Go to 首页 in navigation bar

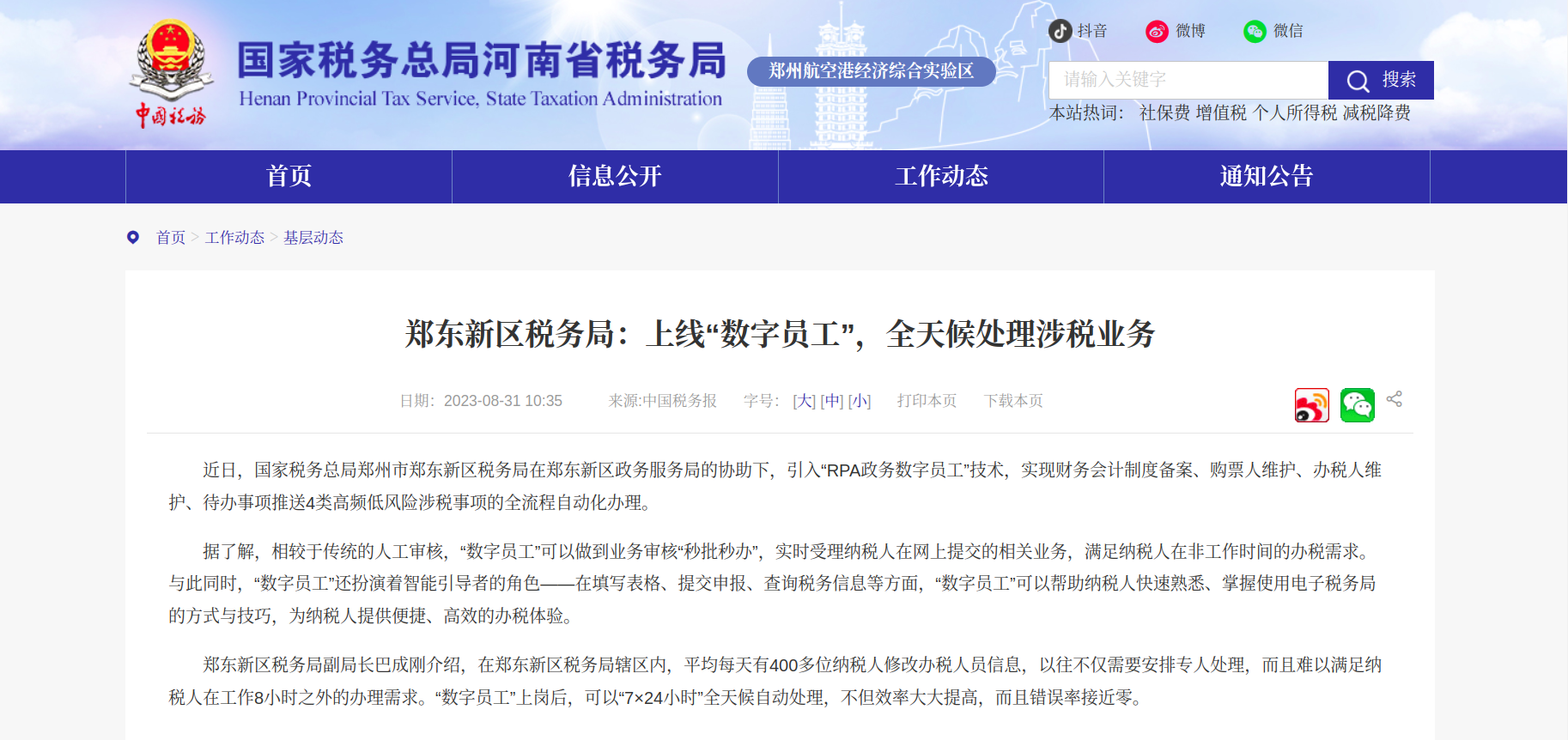pos(289,177)
